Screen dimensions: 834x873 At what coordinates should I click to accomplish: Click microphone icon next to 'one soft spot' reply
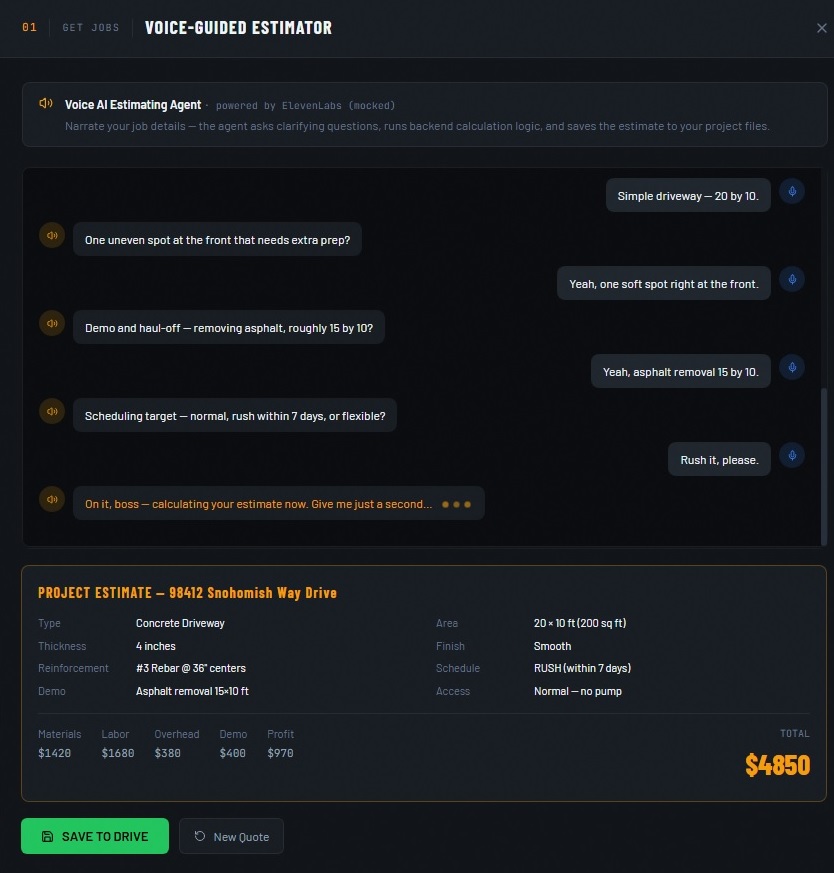tap(792, 280)
